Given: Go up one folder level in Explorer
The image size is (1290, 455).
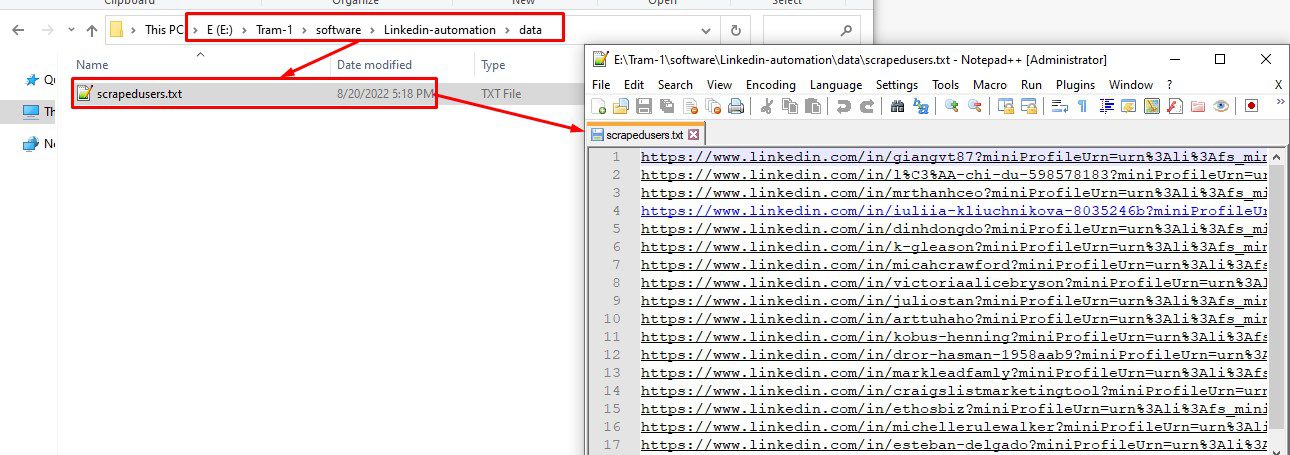Looking at the screenshot, I should point(92,30).
